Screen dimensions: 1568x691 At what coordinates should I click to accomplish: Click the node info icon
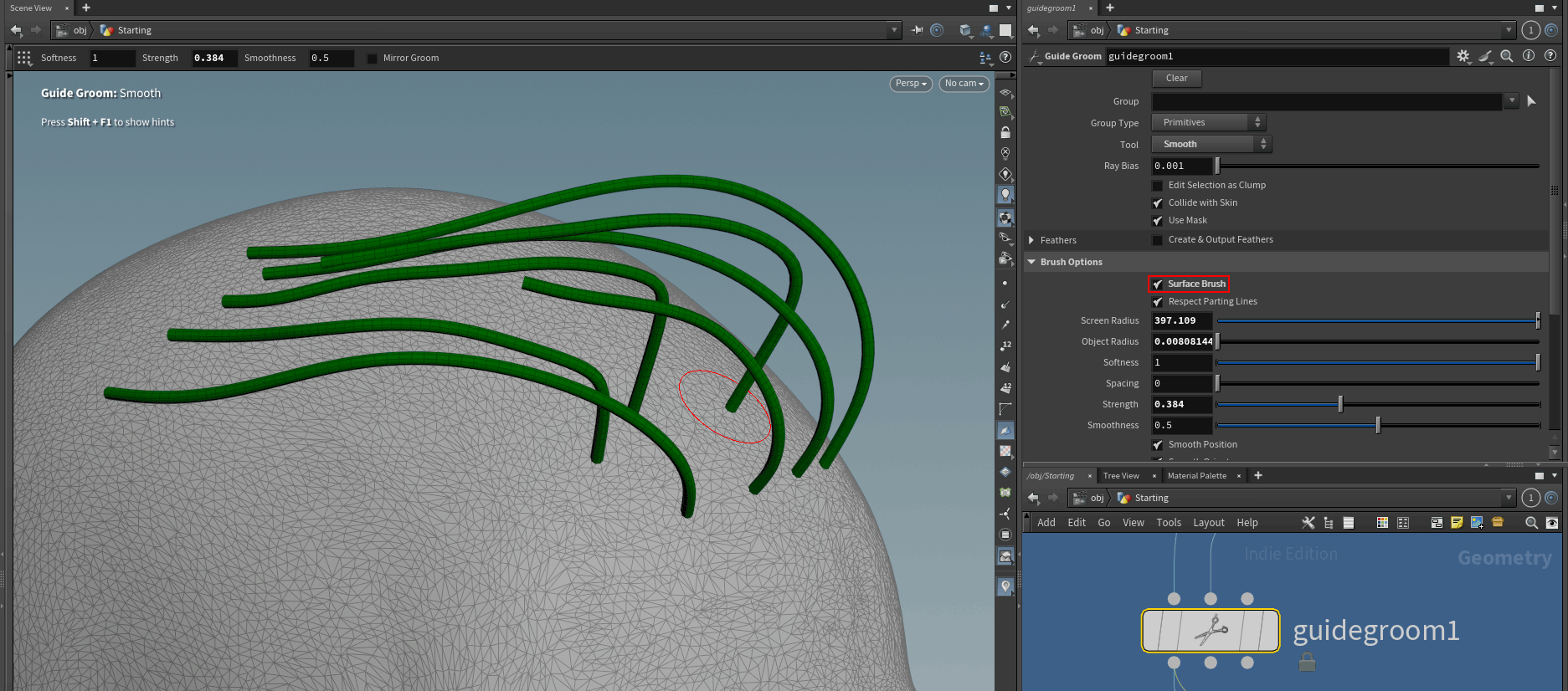pos(1529,56)
